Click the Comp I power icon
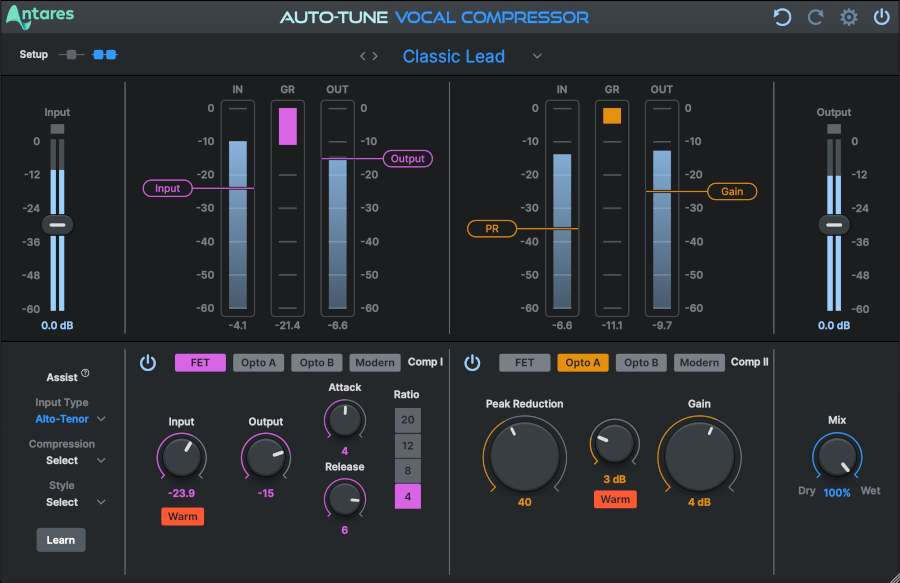Viewport: 900px width, 583px height. tap(148, 362)
